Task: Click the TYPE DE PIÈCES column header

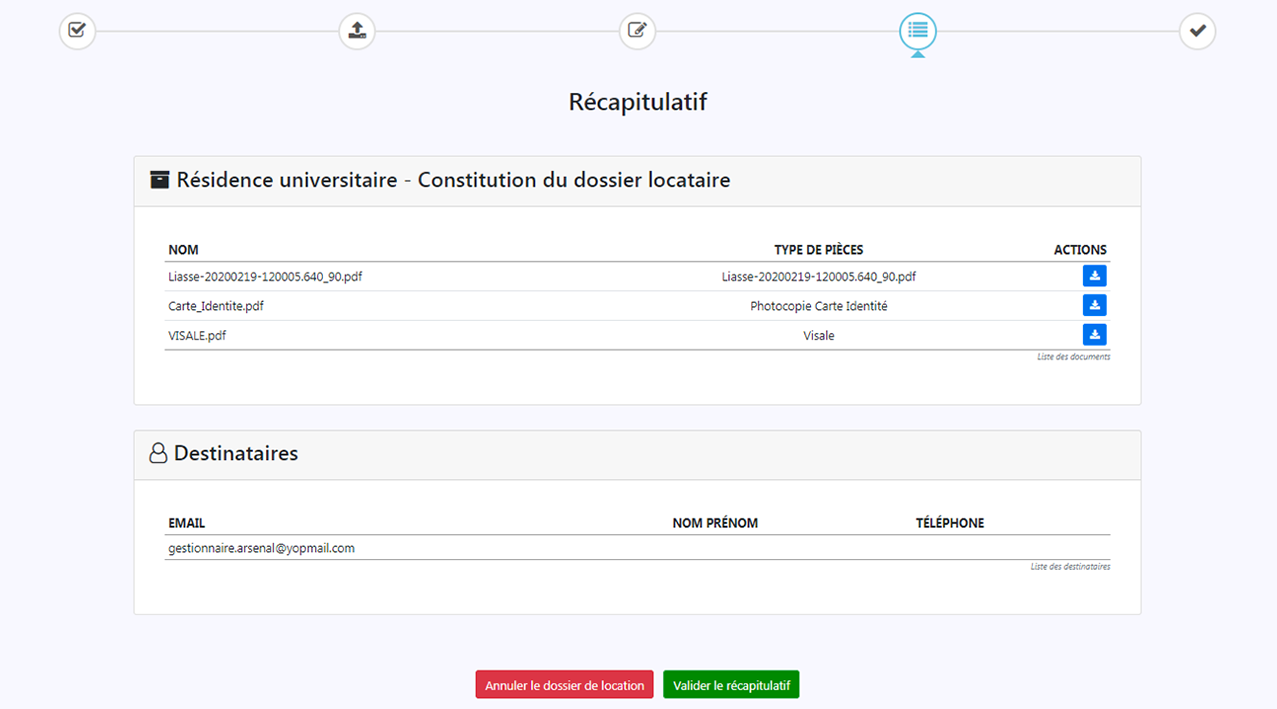Action: [x=818, y=250]
